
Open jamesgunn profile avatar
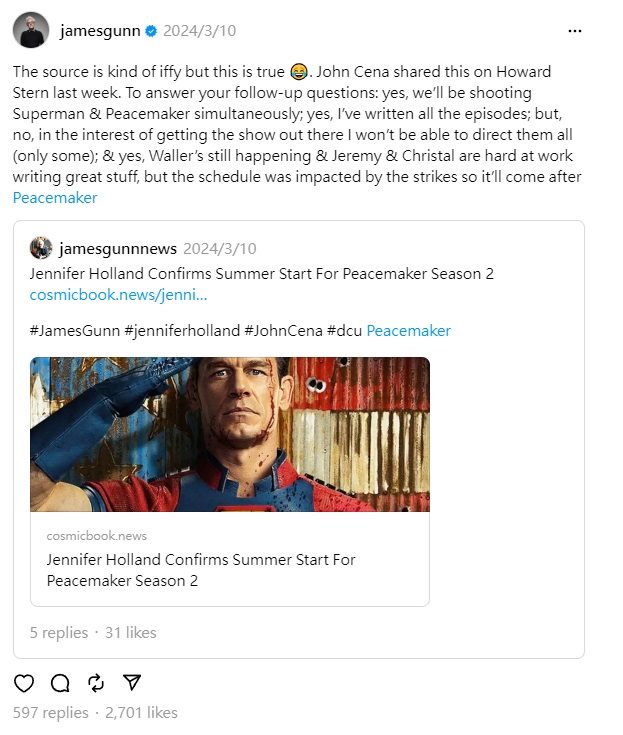point(31,30)
